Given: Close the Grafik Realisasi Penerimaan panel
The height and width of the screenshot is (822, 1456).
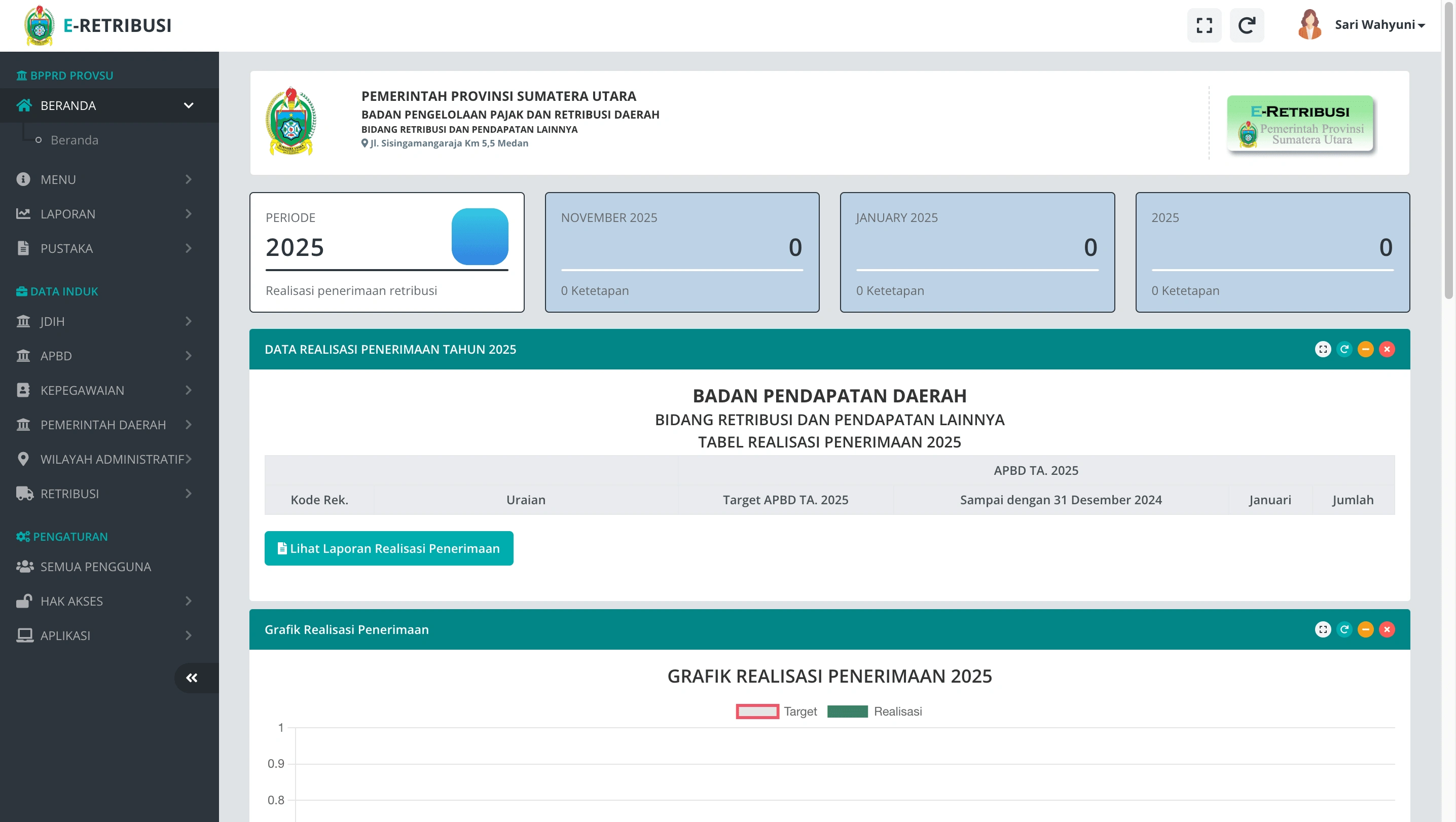Looking at the screenshot, I should point(1387,629).
